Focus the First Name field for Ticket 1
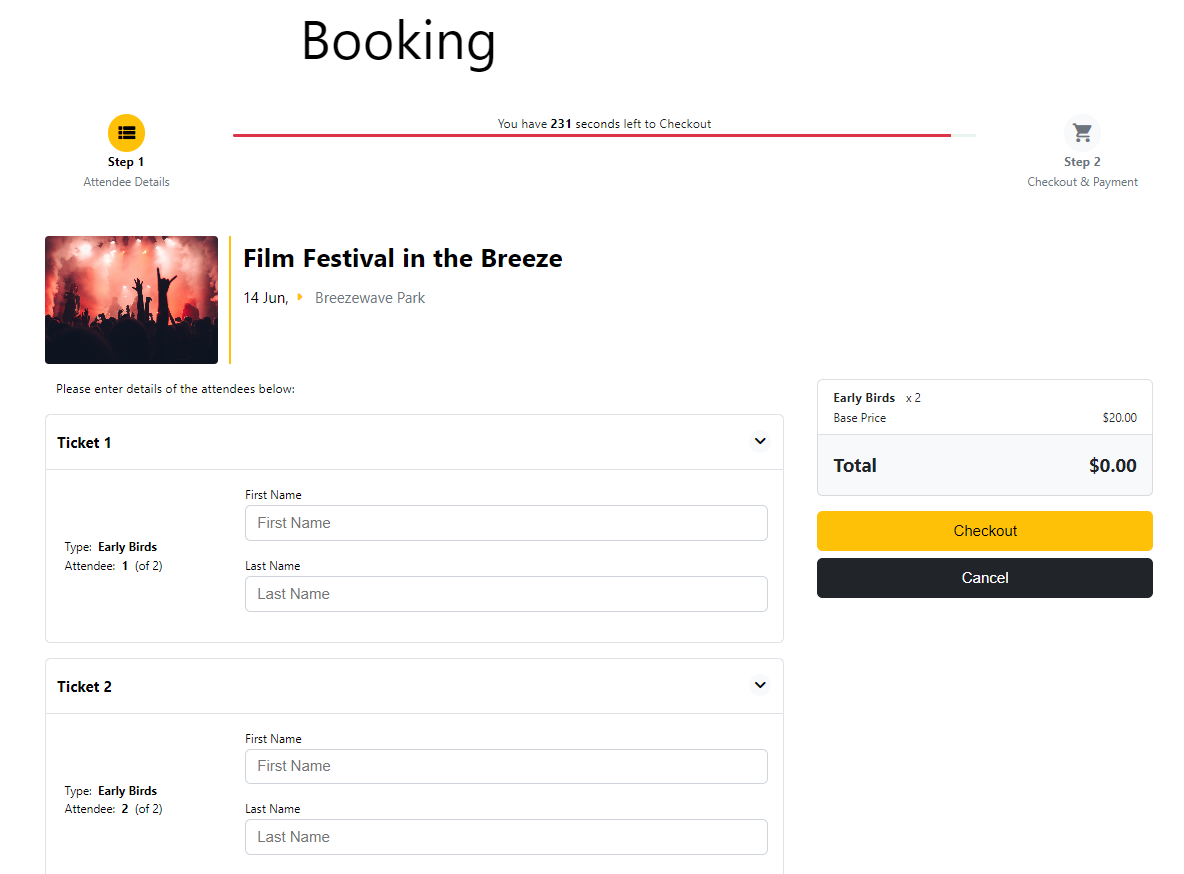 [x=506, y=523]
